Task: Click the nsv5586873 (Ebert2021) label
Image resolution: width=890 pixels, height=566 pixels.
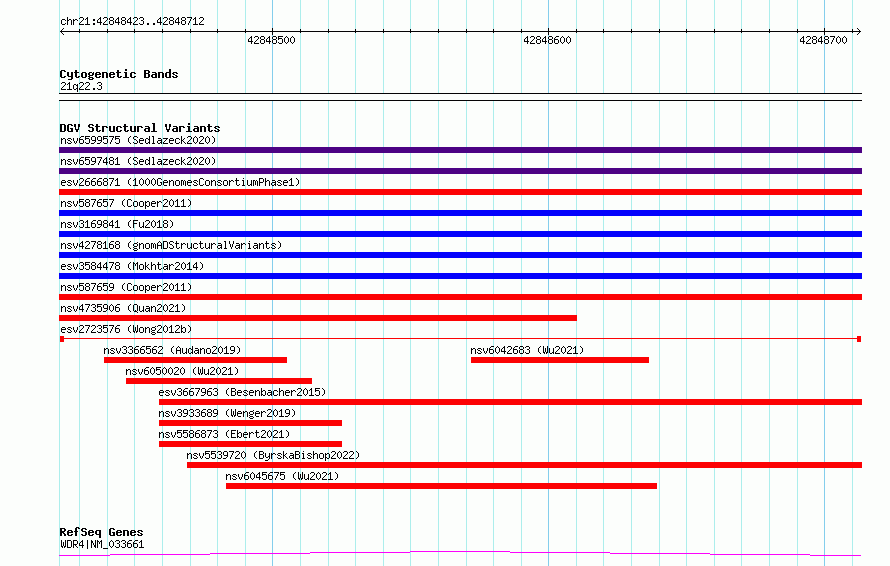Action: (224, 434)
